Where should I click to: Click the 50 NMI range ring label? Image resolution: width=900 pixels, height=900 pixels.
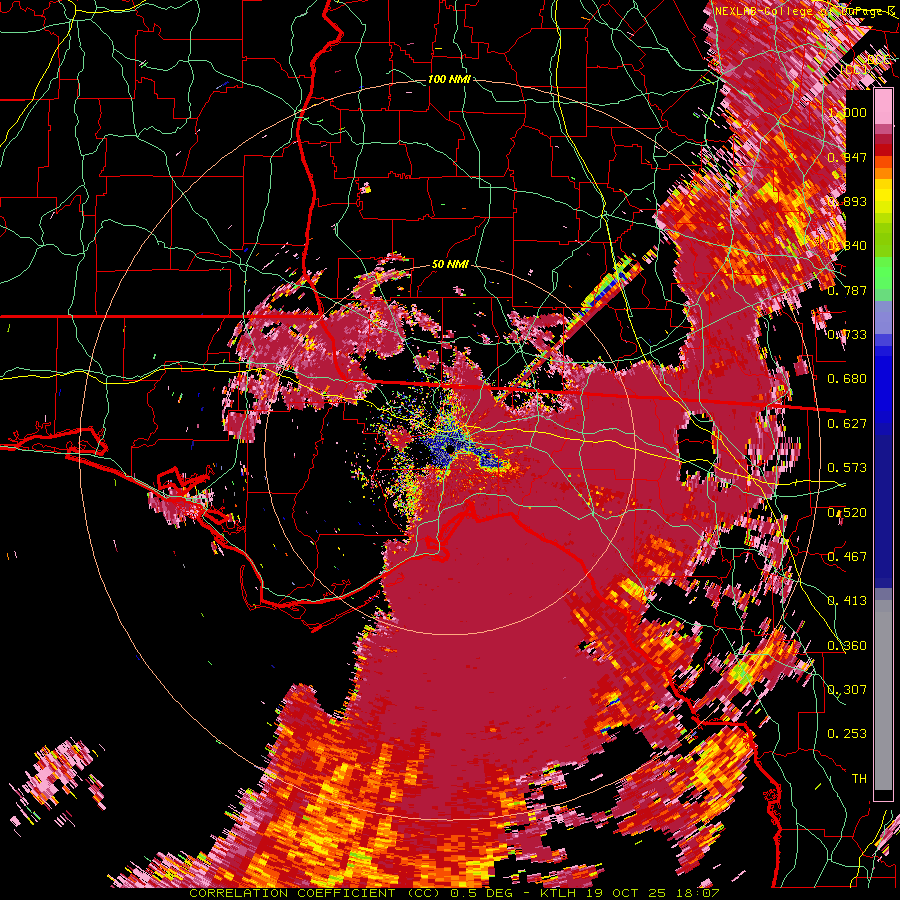(450, 265)
